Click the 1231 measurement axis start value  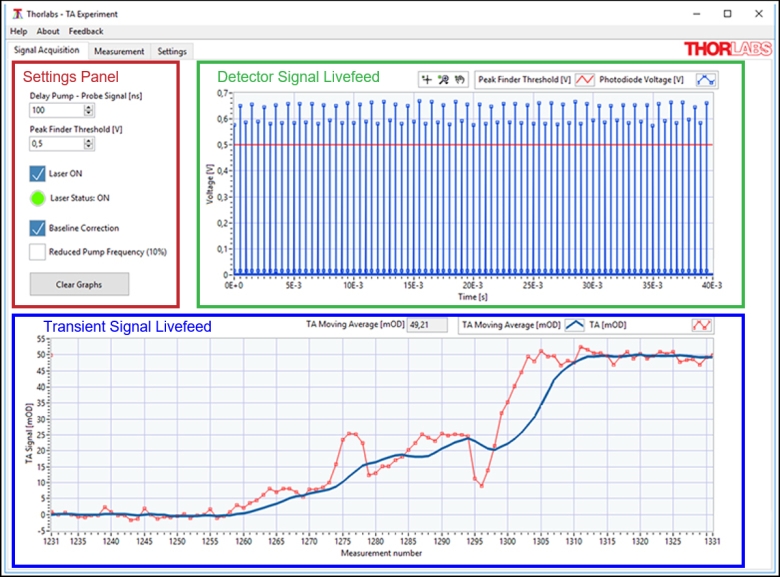click(x=51, y=541)
